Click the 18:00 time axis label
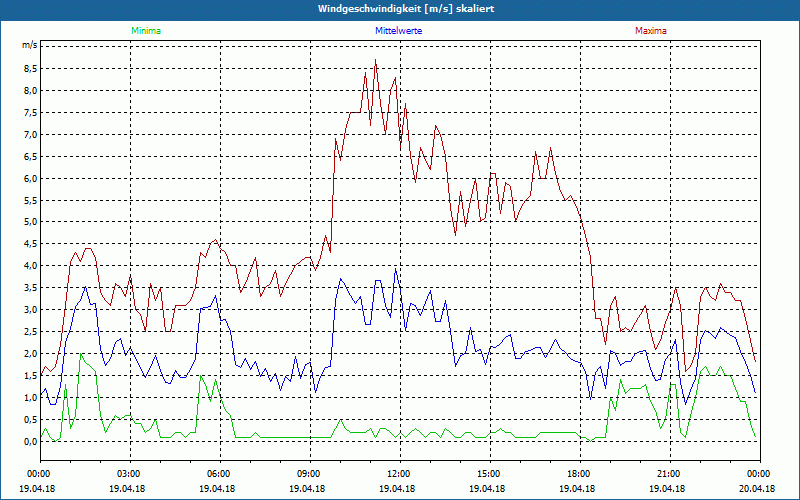This screenshot has height=500, width=800. click(x=580, y=474)
